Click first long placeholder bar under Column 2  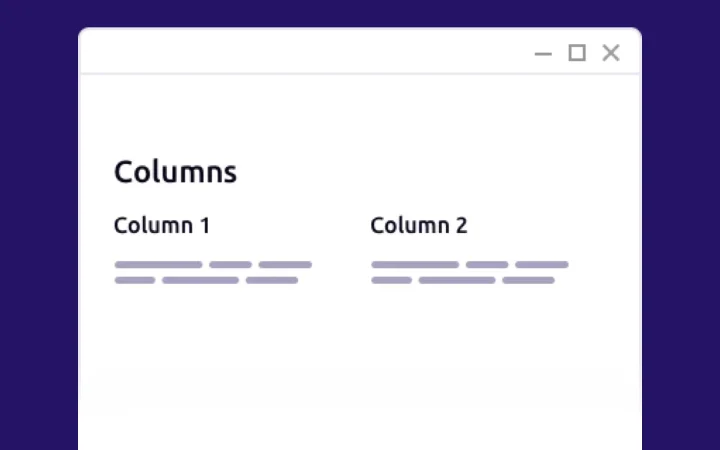[x=415, y=265]
